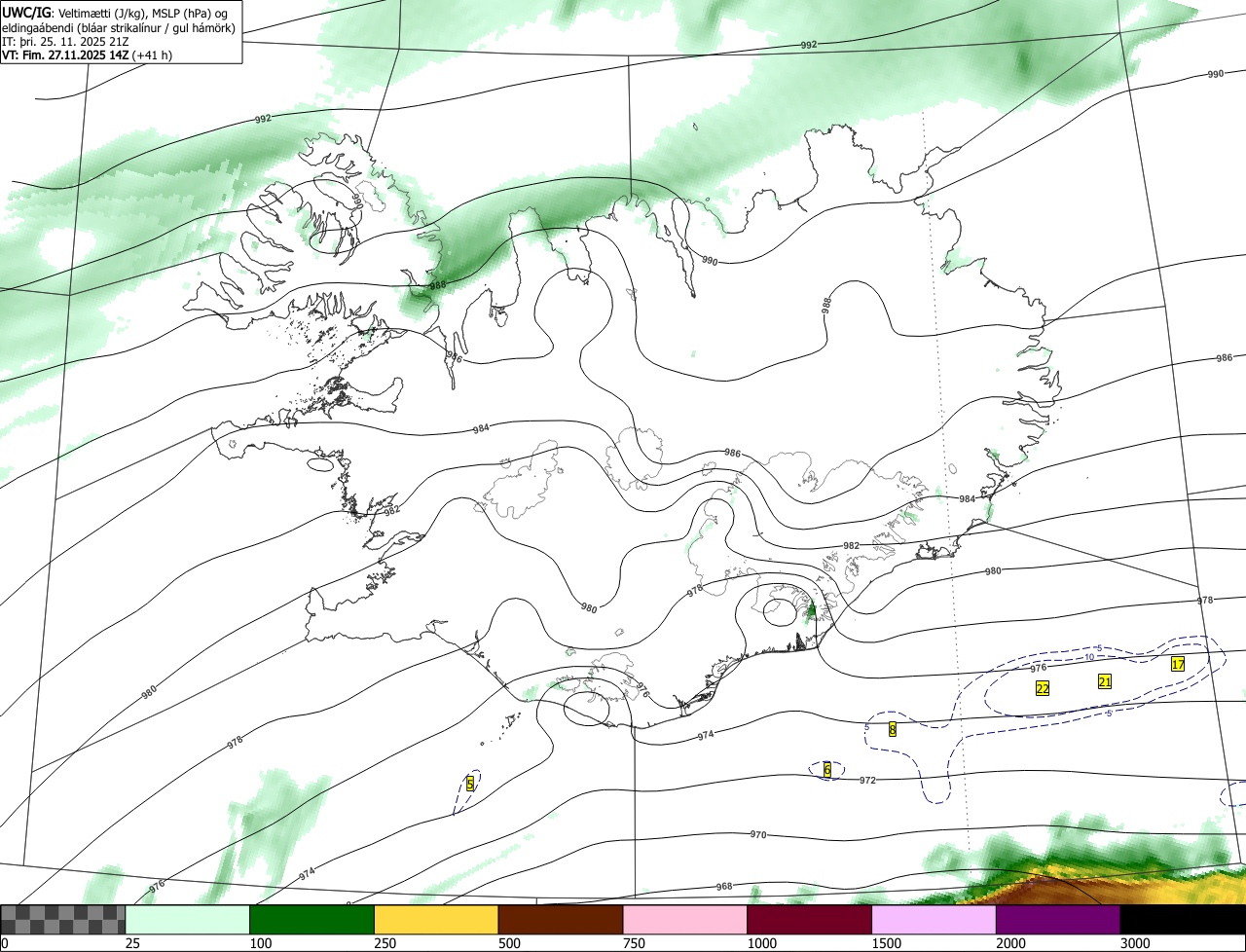Click the 970 isobar label
Screen dimensions: 1246x952
[758, 835]
